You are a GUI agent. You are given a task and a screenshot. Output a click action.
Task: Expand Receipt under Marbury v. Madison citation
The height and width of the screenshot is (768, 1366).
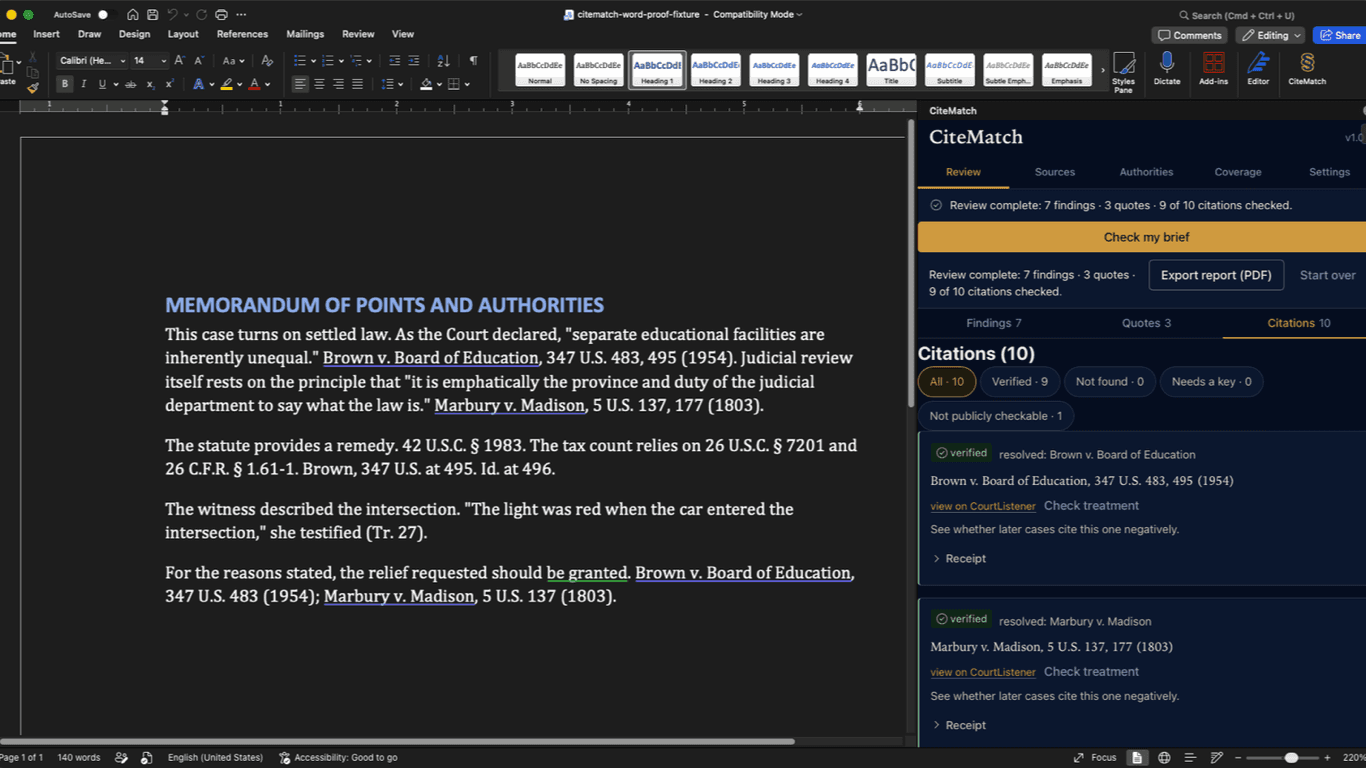coord(959,725)
